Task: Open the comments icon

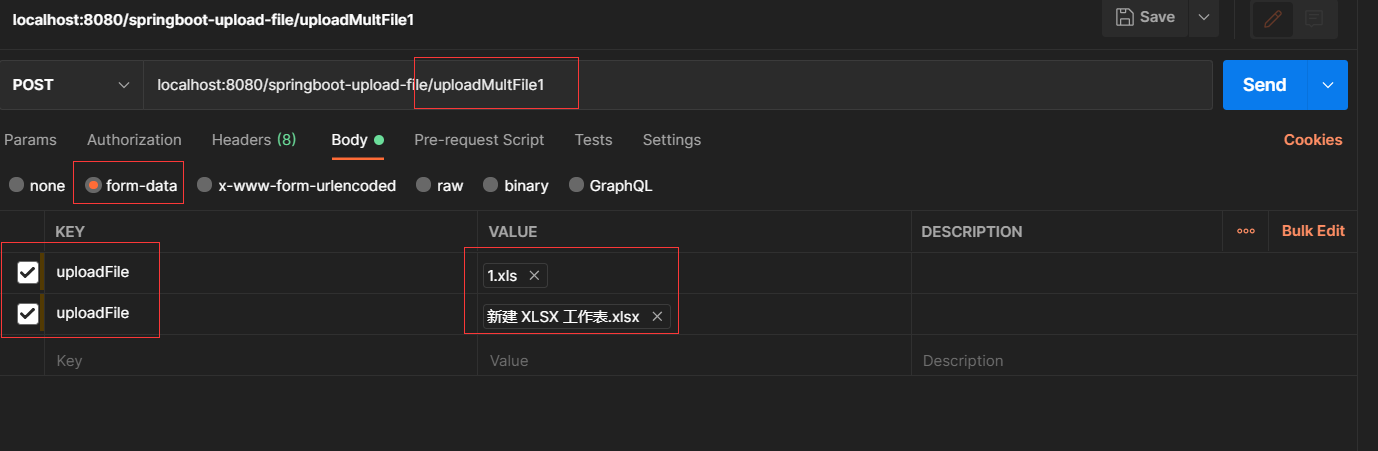Action: pyautogui.click(x=1314, y=18)
